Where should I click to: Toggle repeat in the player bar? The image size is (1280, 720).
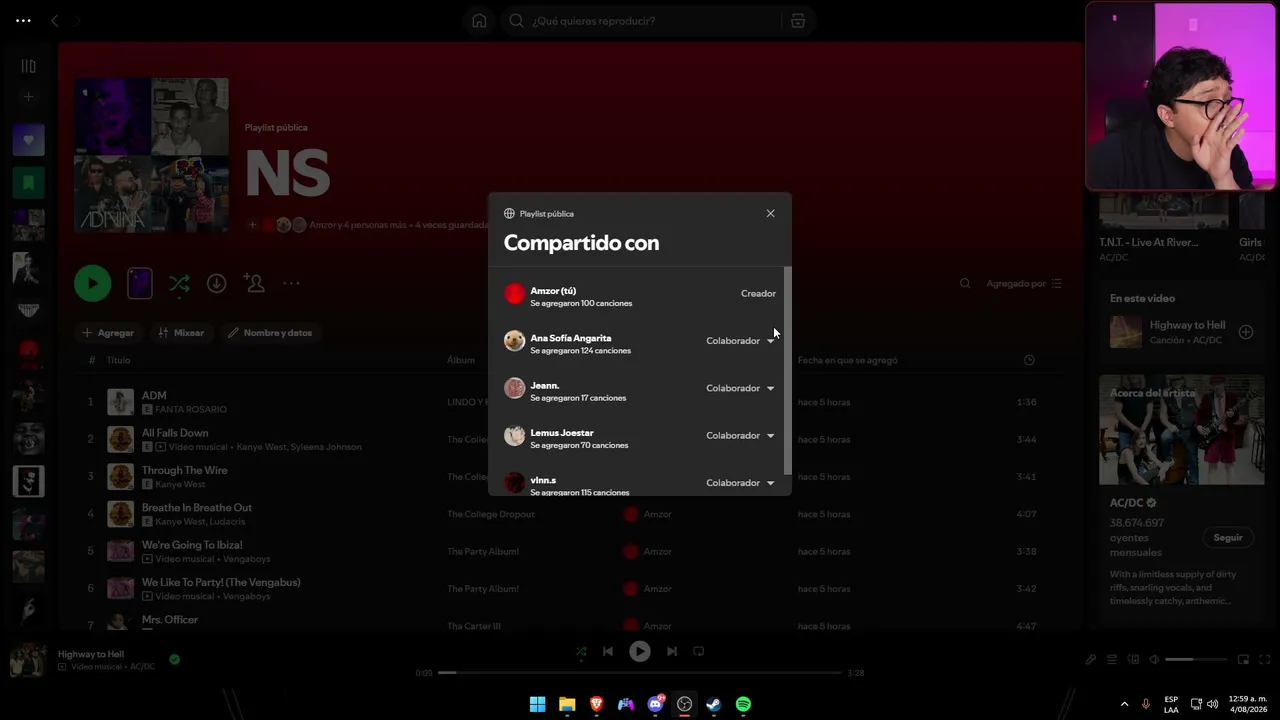point(699,651)
